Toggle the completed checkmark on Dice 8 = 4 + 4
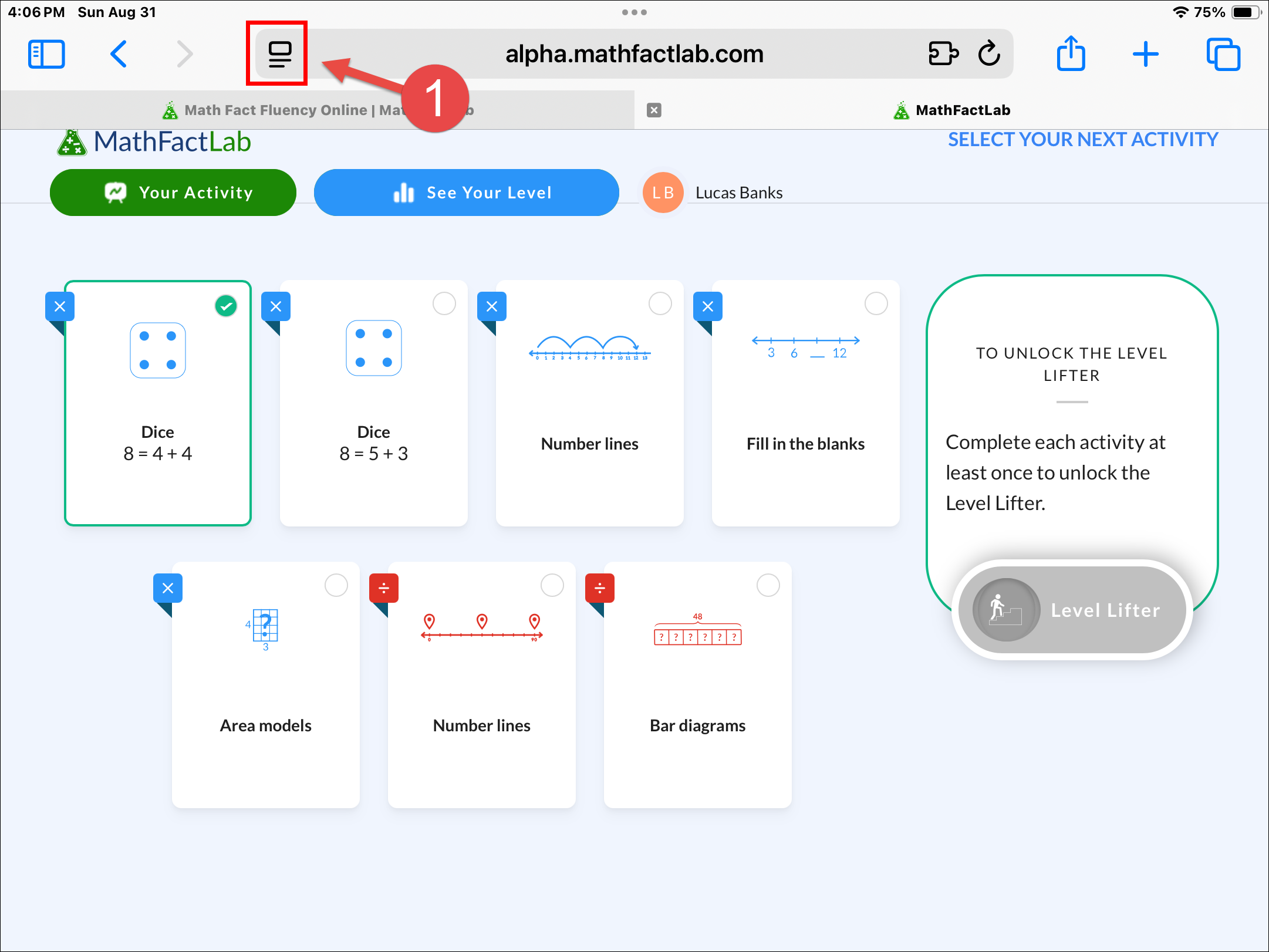This screenshot has height=952, width=1269. tap(226, 306)
